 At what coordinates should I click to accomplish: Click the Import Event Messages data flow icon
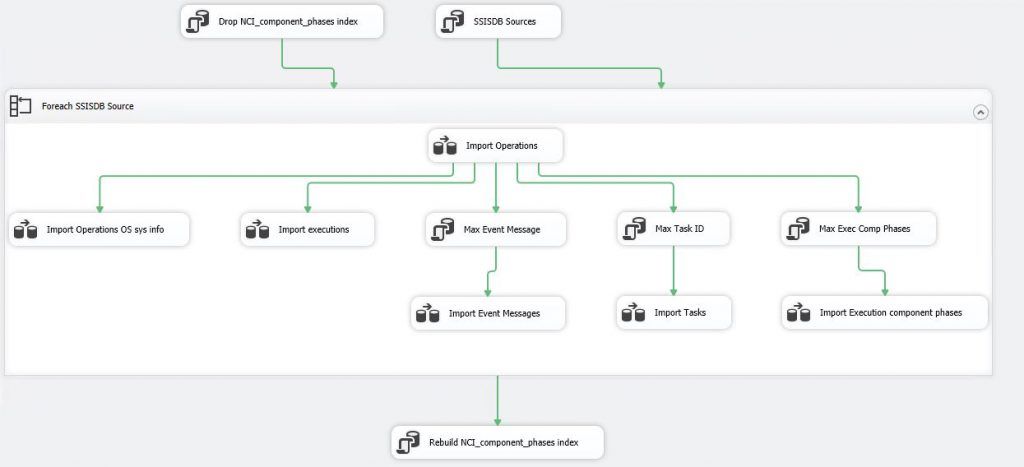[428, 314]
